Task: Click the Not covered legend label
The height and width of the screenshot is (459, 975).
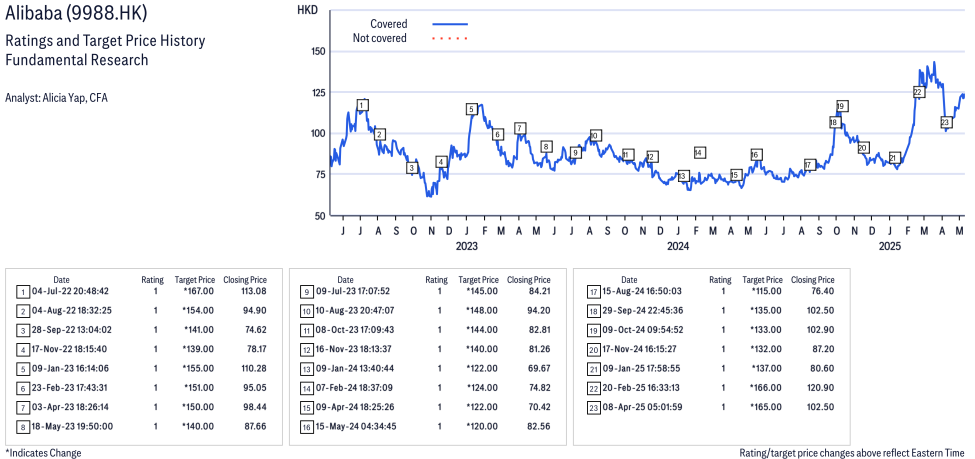Action: click(x=380, y=39)
